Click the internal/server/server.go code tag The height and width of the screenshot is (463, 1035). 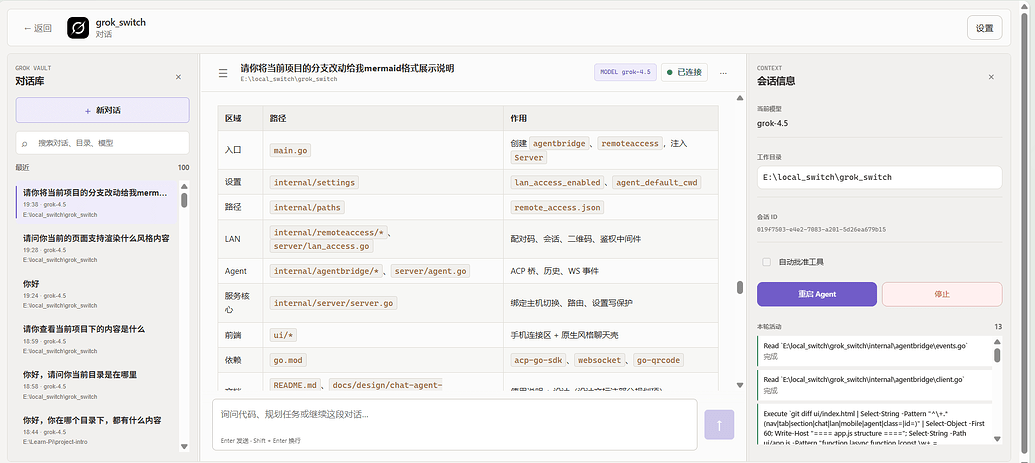tap(333, 303)
